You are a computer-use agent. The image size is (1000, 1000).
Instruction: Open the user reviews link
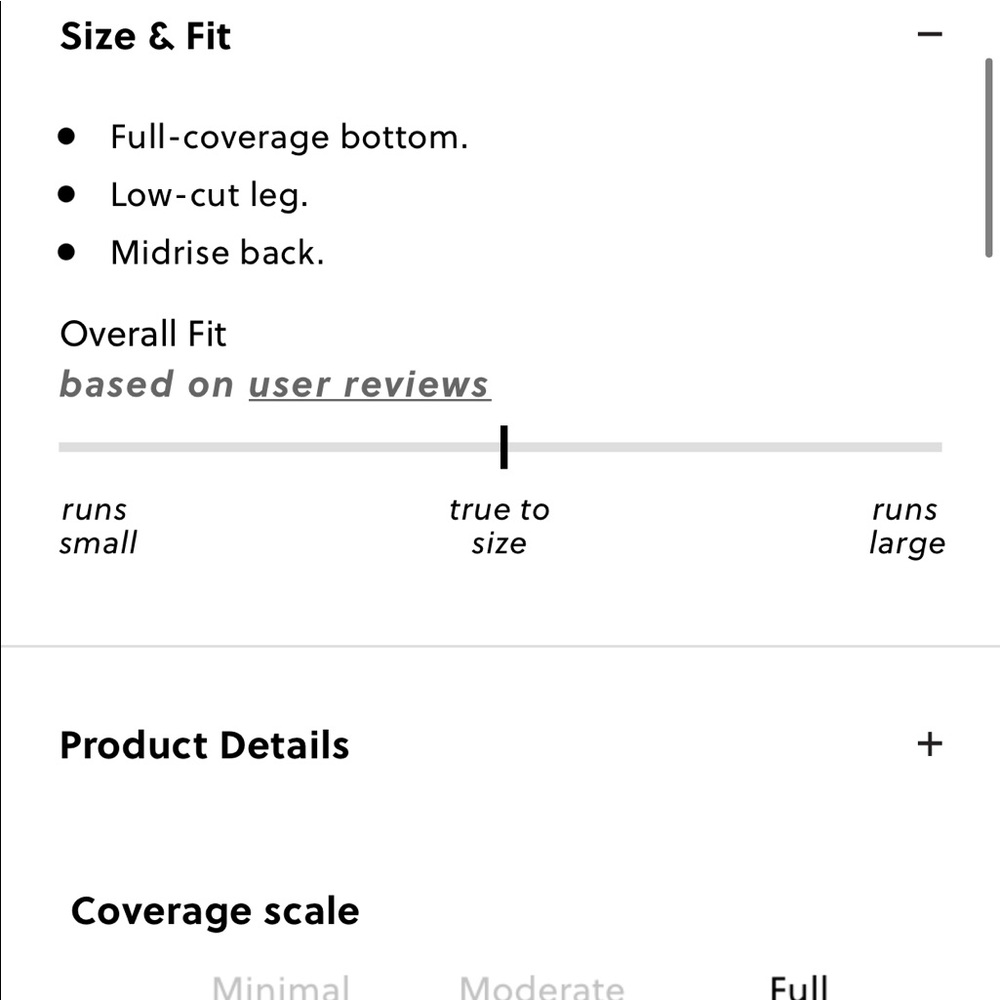369,385
